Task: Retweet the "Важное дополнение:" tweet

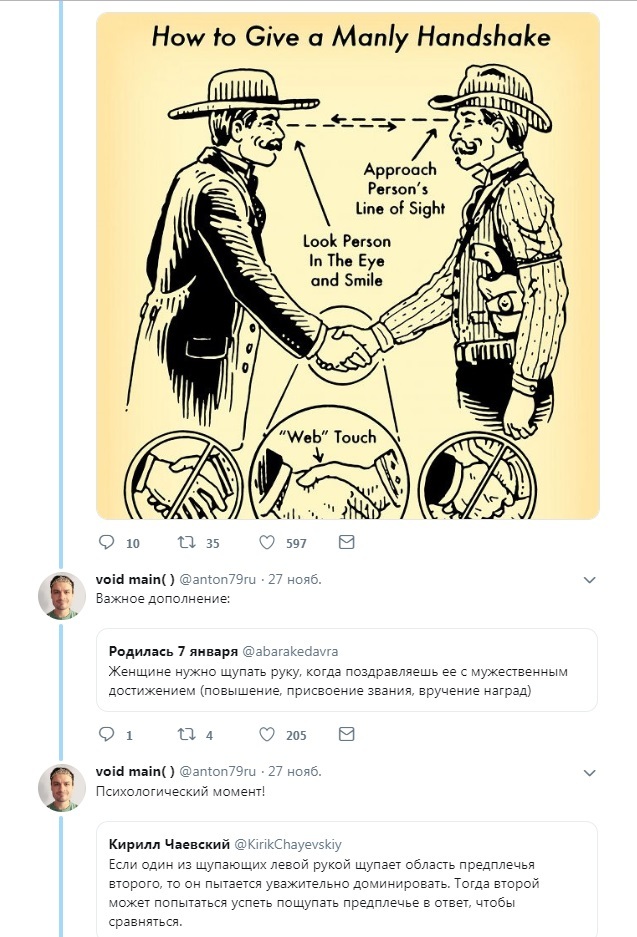Action: click(x=185, y=735)
